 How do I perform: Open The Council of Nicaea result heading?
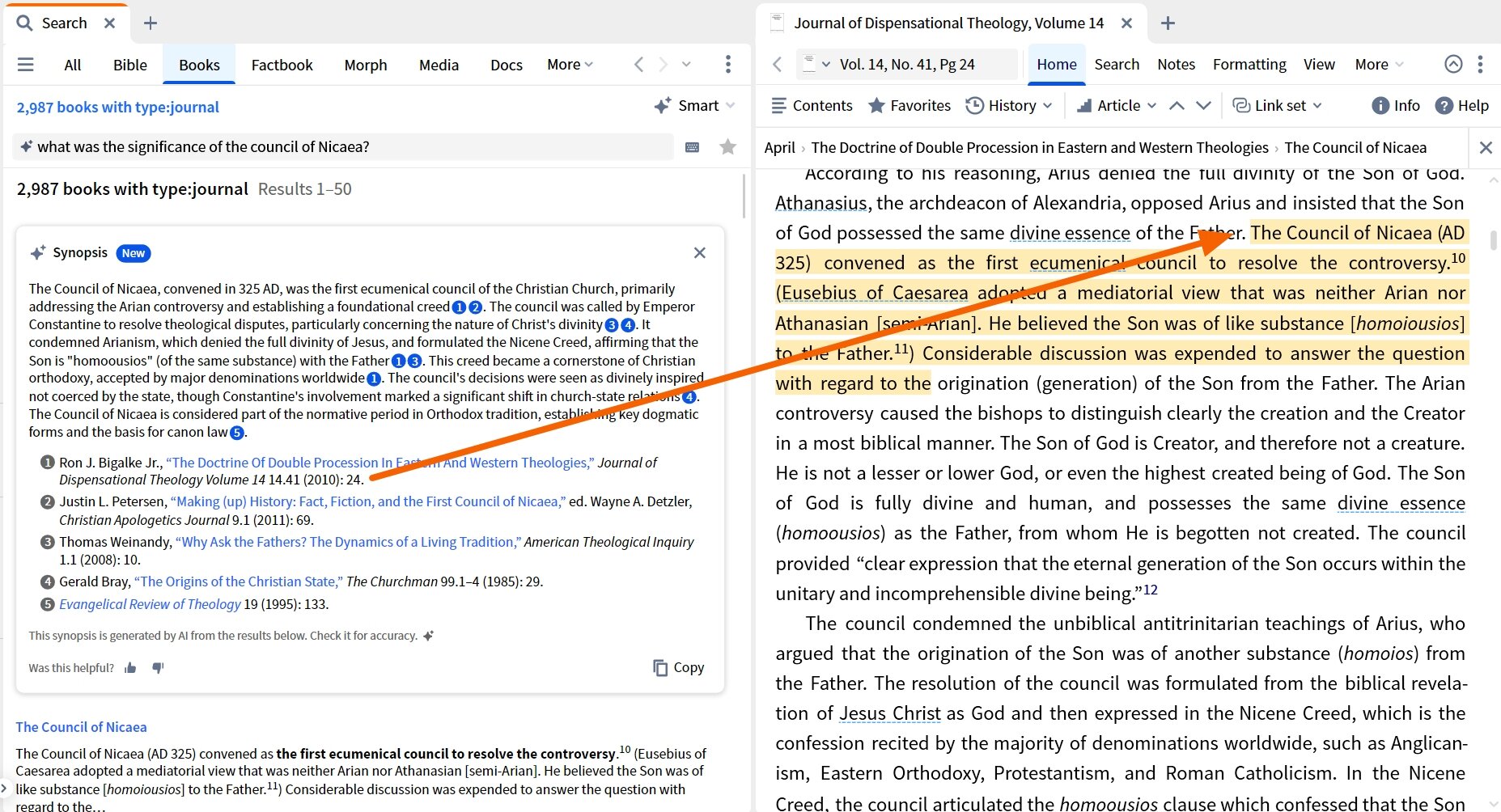coord(81,727)
